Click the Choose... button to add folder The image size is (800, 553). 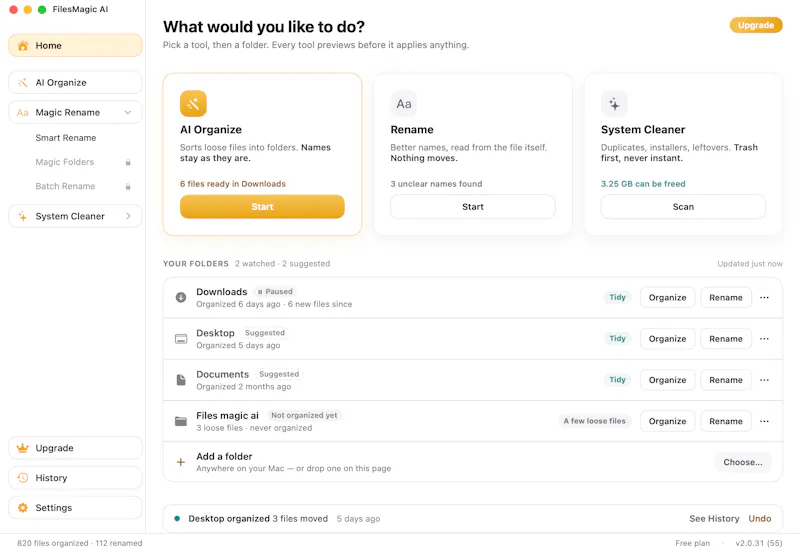click(743, 462)
